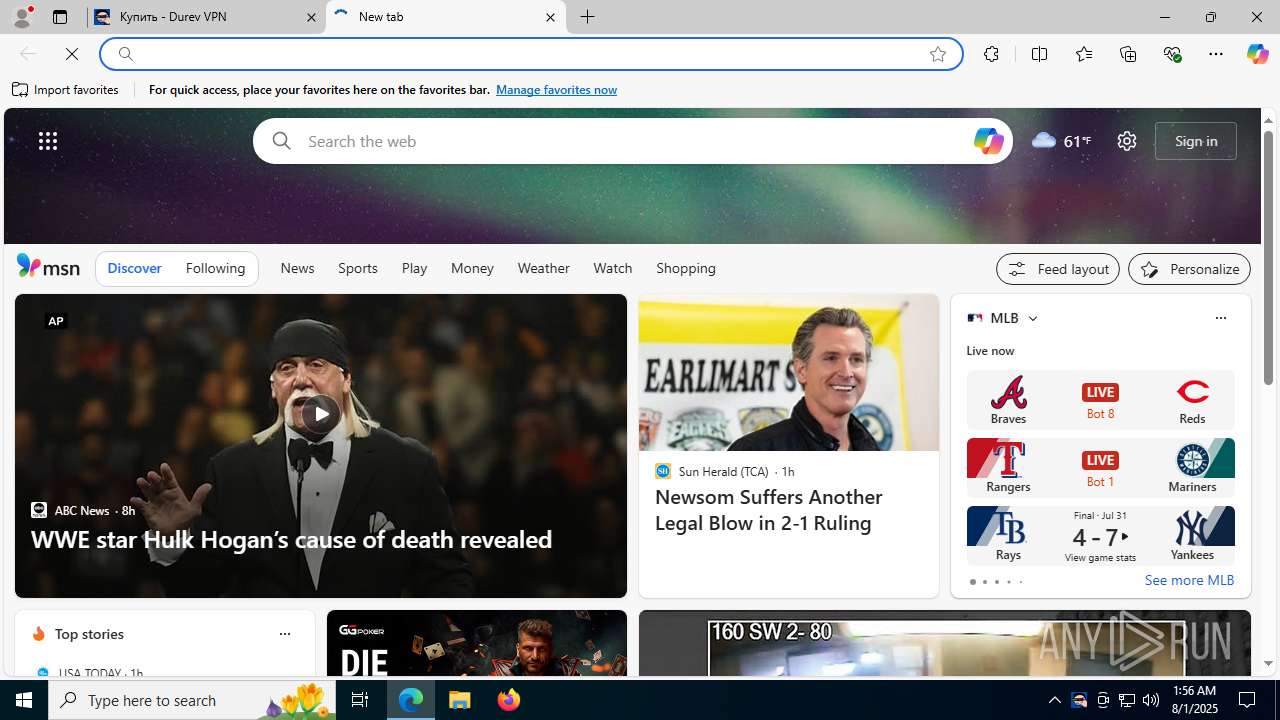1280x720 pixels.
Task: Open the Top stories heading
Action: pos(89,634)
